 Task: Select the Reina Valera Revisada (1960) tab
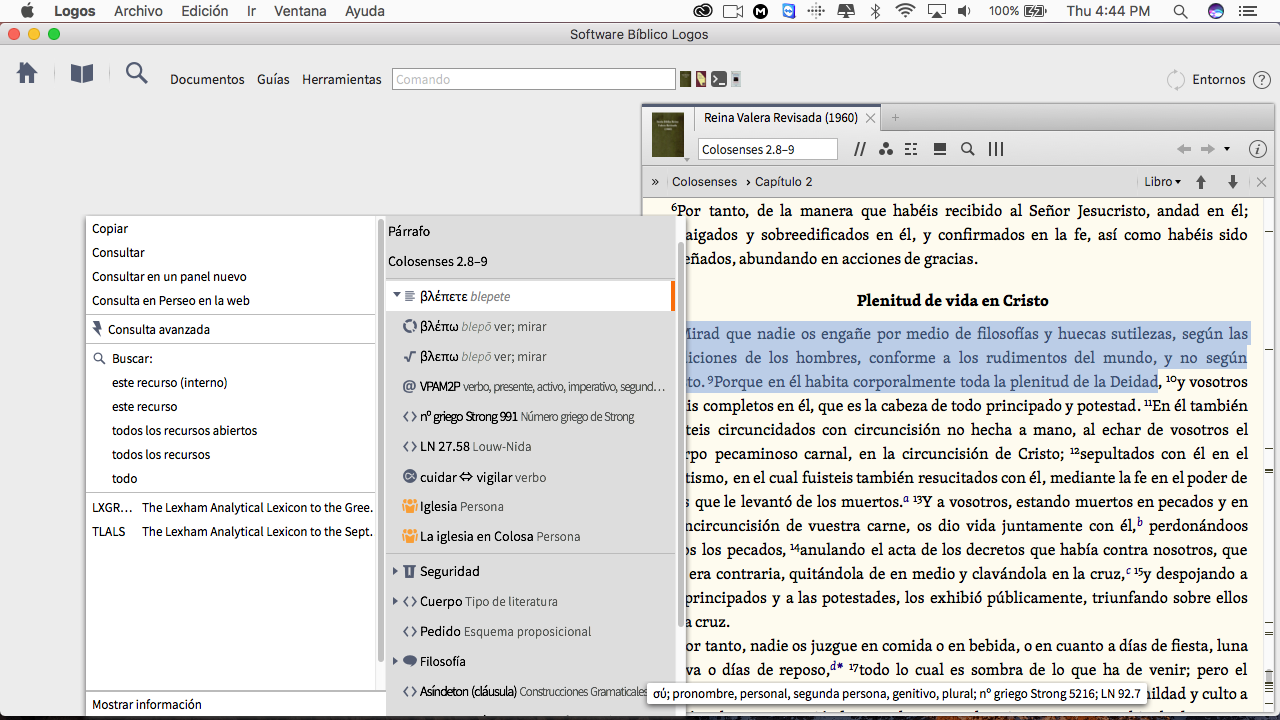pyautogui.click(x=781, y=117)
